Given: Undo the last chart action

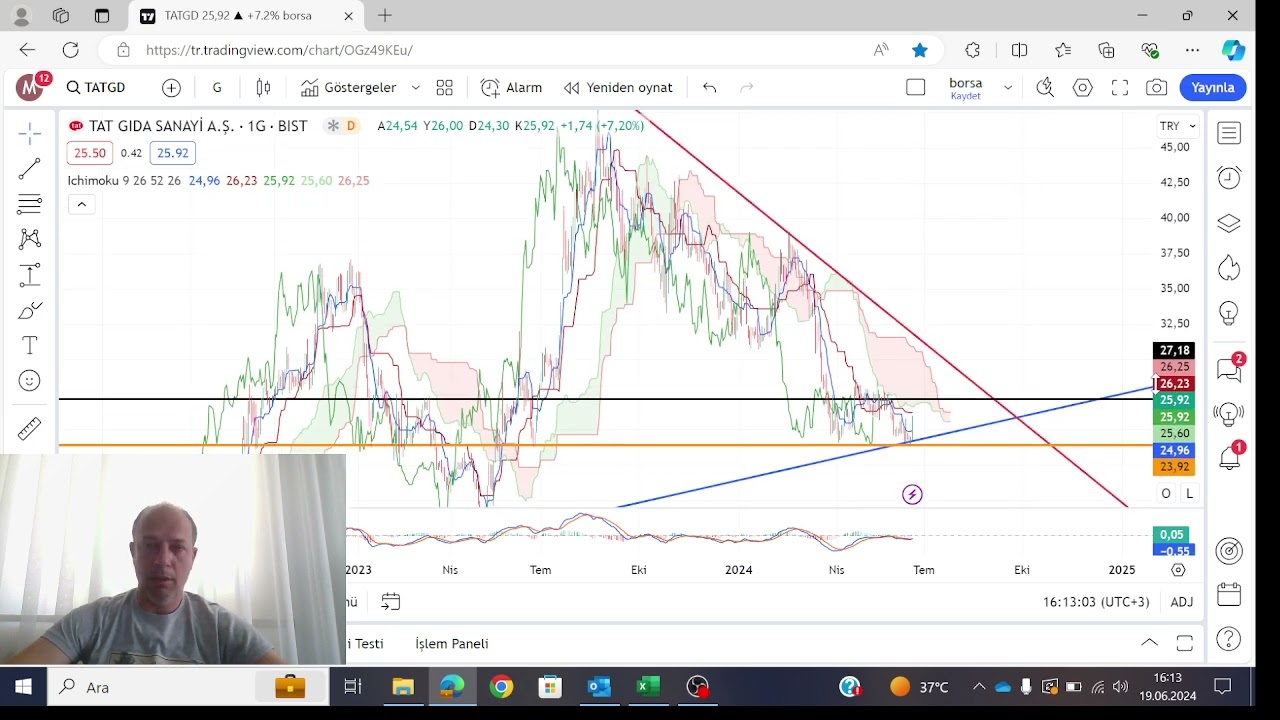Looking at the screenshot, I should [709, 88].
